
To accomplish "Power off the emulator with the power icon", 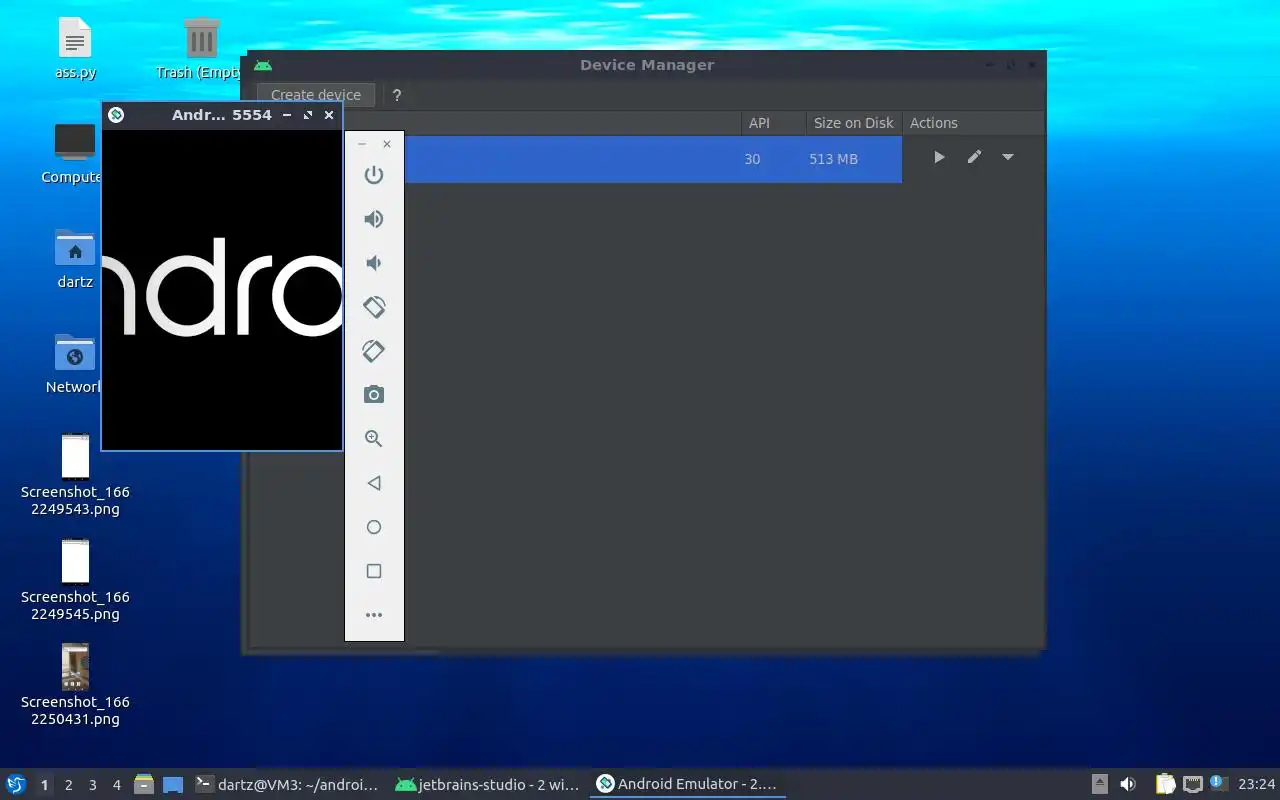I will [x=374, y=175].
